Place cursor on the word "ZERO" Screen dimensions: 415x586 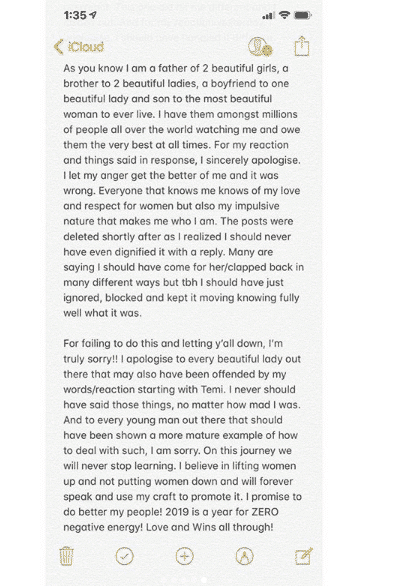(x=264, y=512)
